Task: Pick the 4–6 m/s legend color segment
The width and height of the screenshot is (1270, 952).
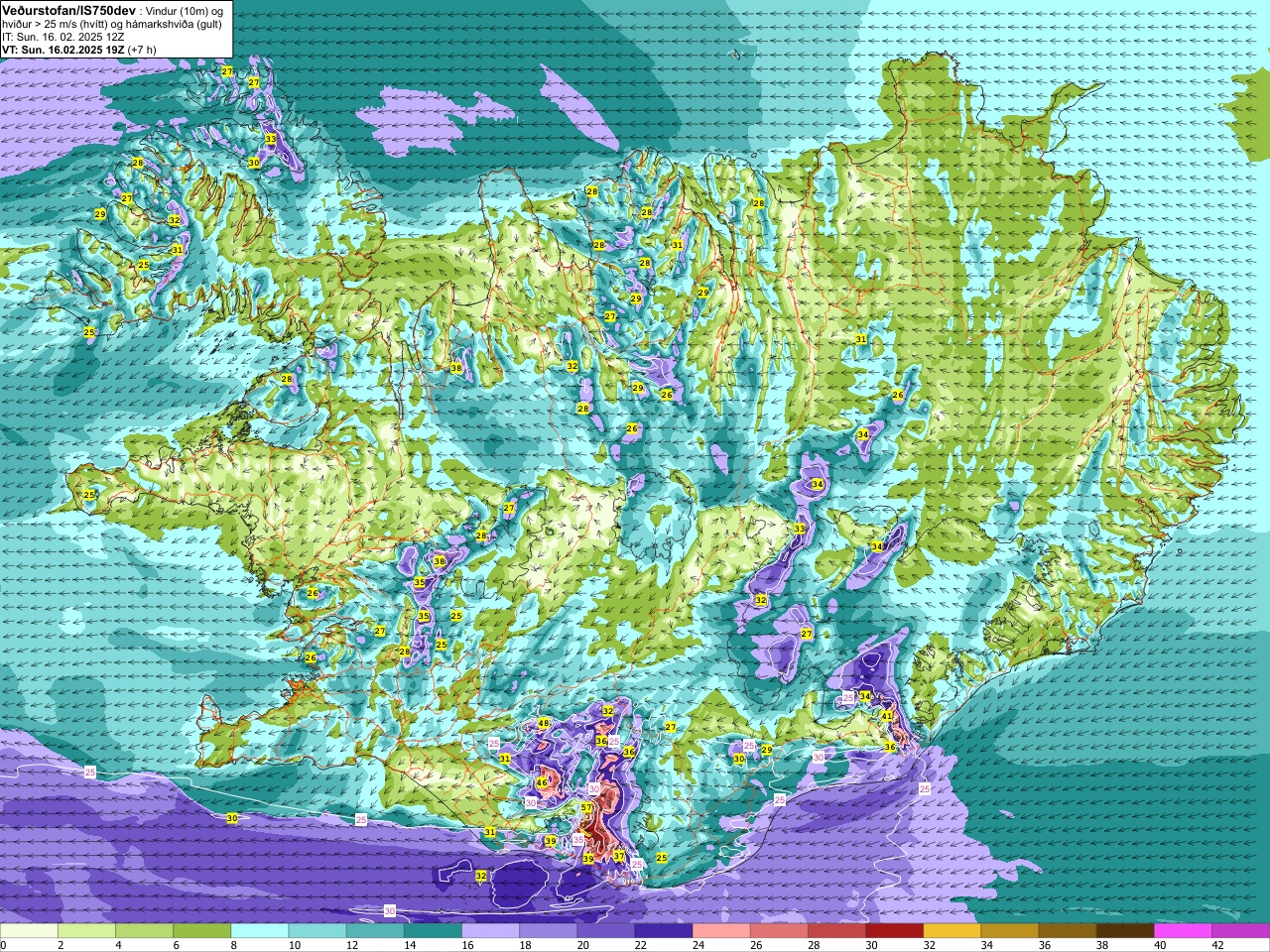Action: coord(144,931)
